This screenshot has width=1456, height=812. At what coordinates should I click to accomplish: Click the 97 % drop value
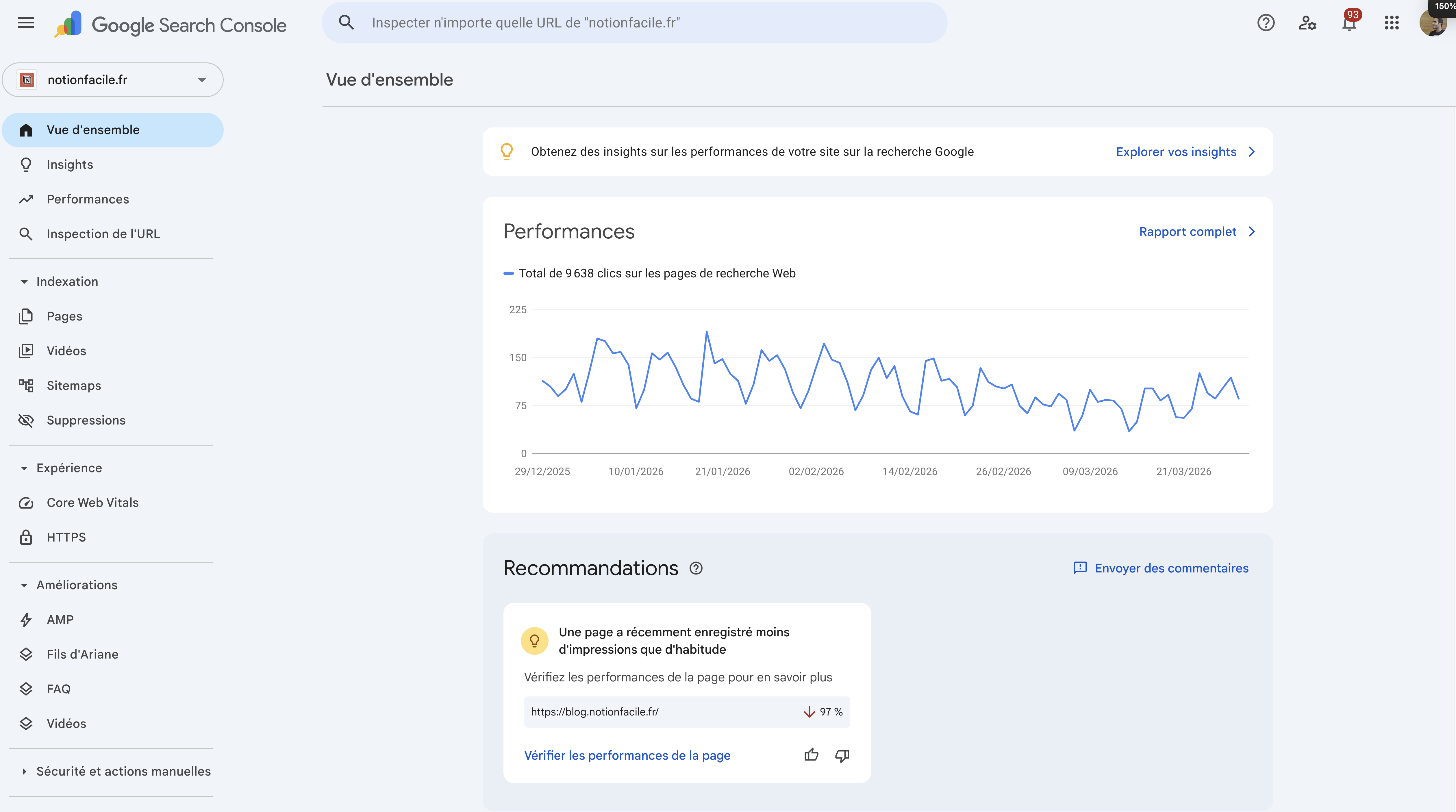point(831,711)
